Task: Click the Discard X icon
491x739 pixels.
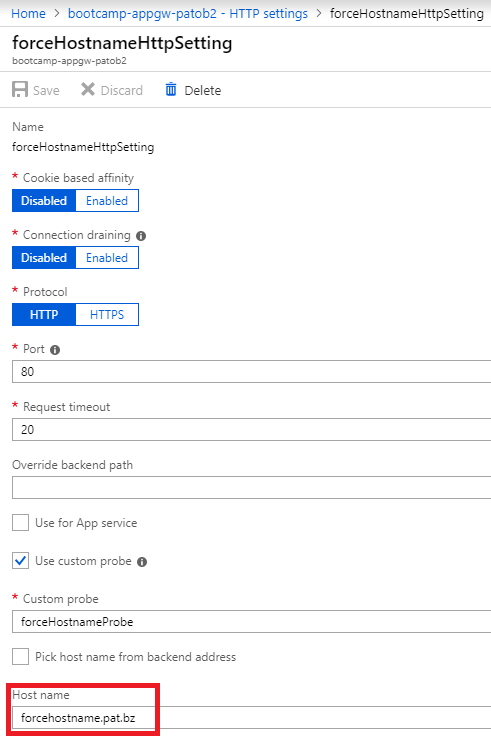Action: 88,89
